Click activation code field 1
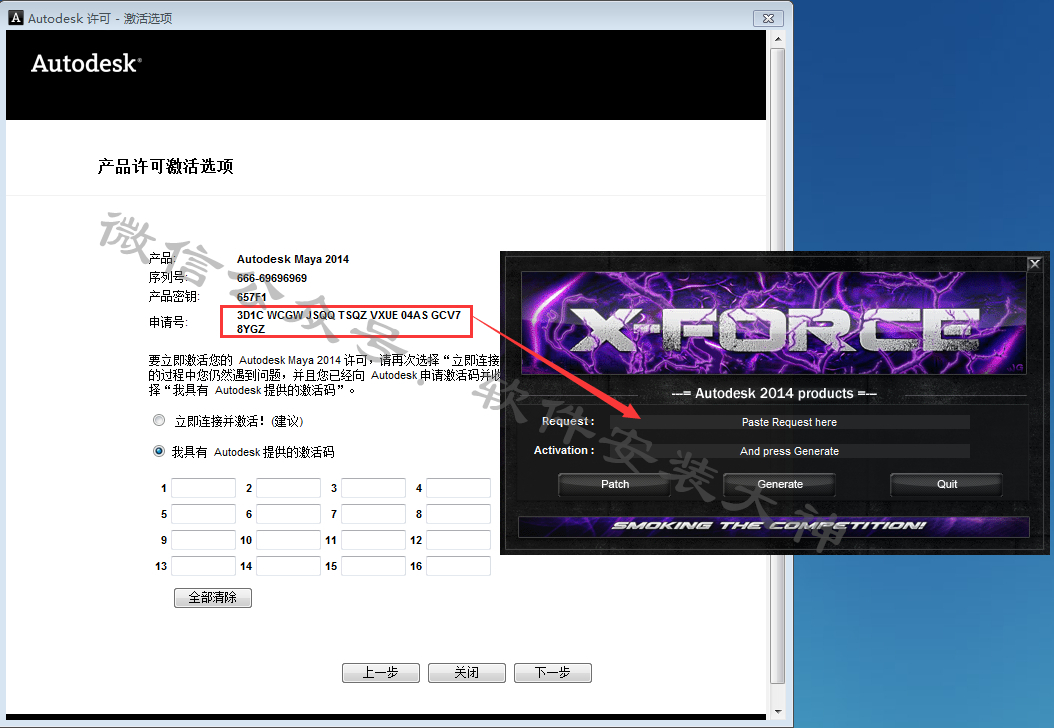 pos(203,488)
